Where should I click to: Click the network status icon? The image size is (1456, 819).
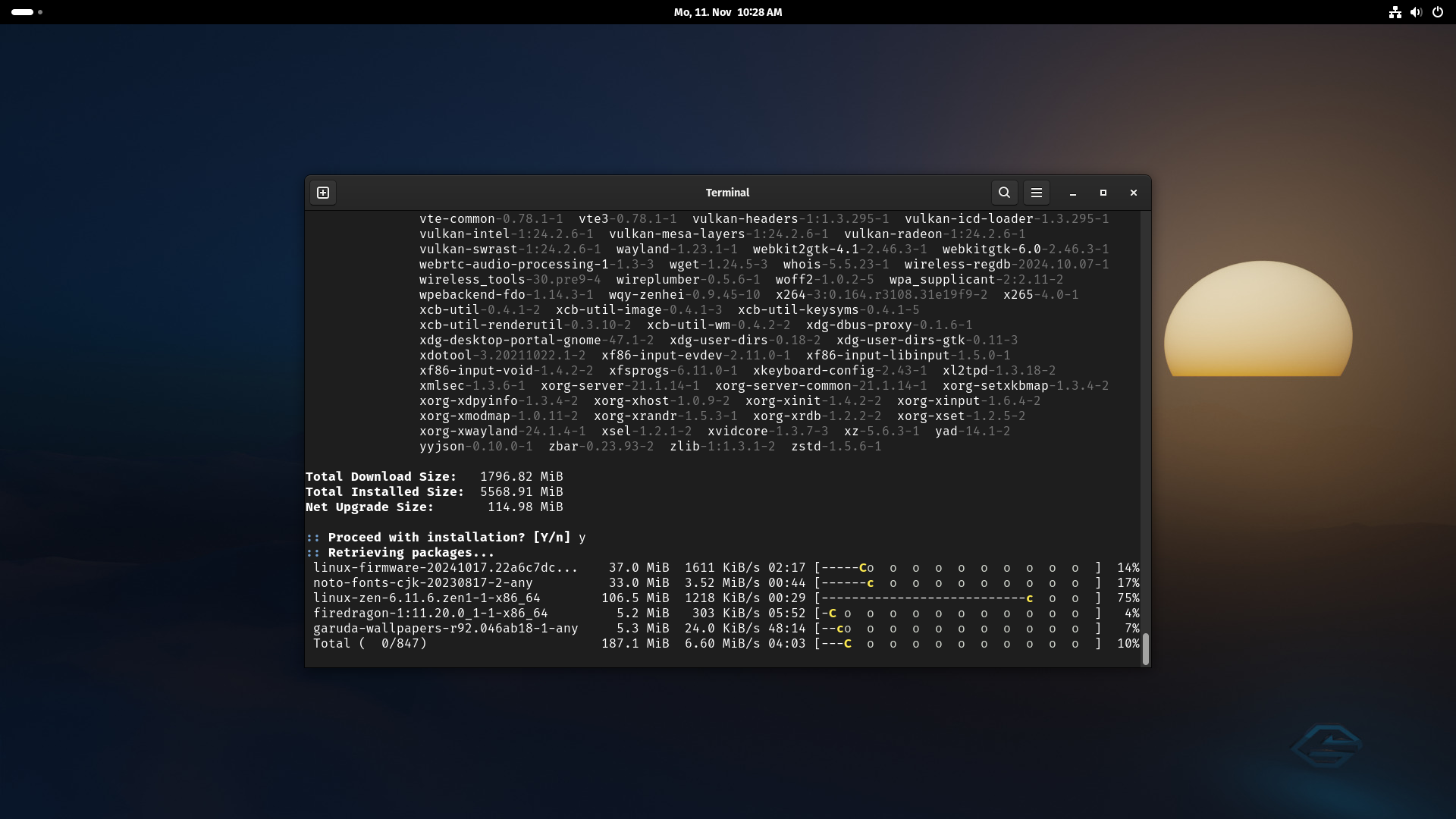tap(1395, 12)
